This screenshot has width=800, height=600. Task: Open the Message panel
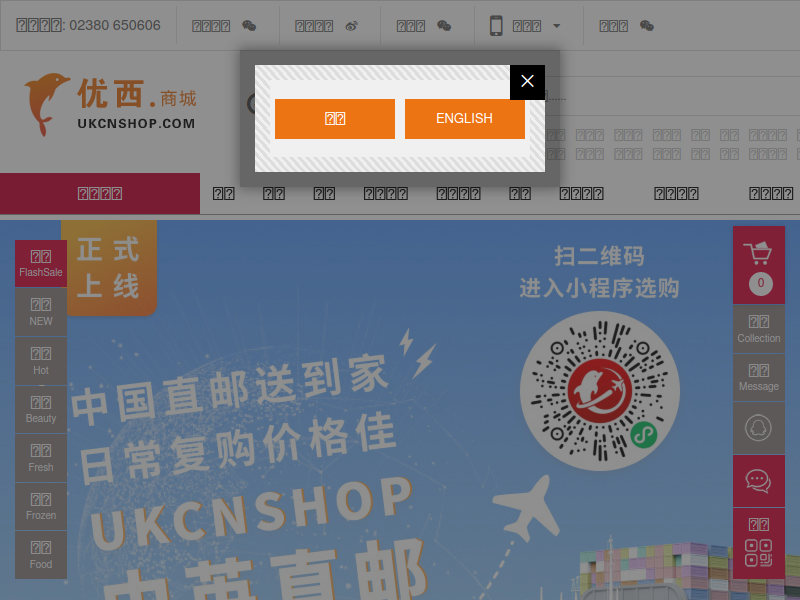pyautogui.click(x=759, y=378)
